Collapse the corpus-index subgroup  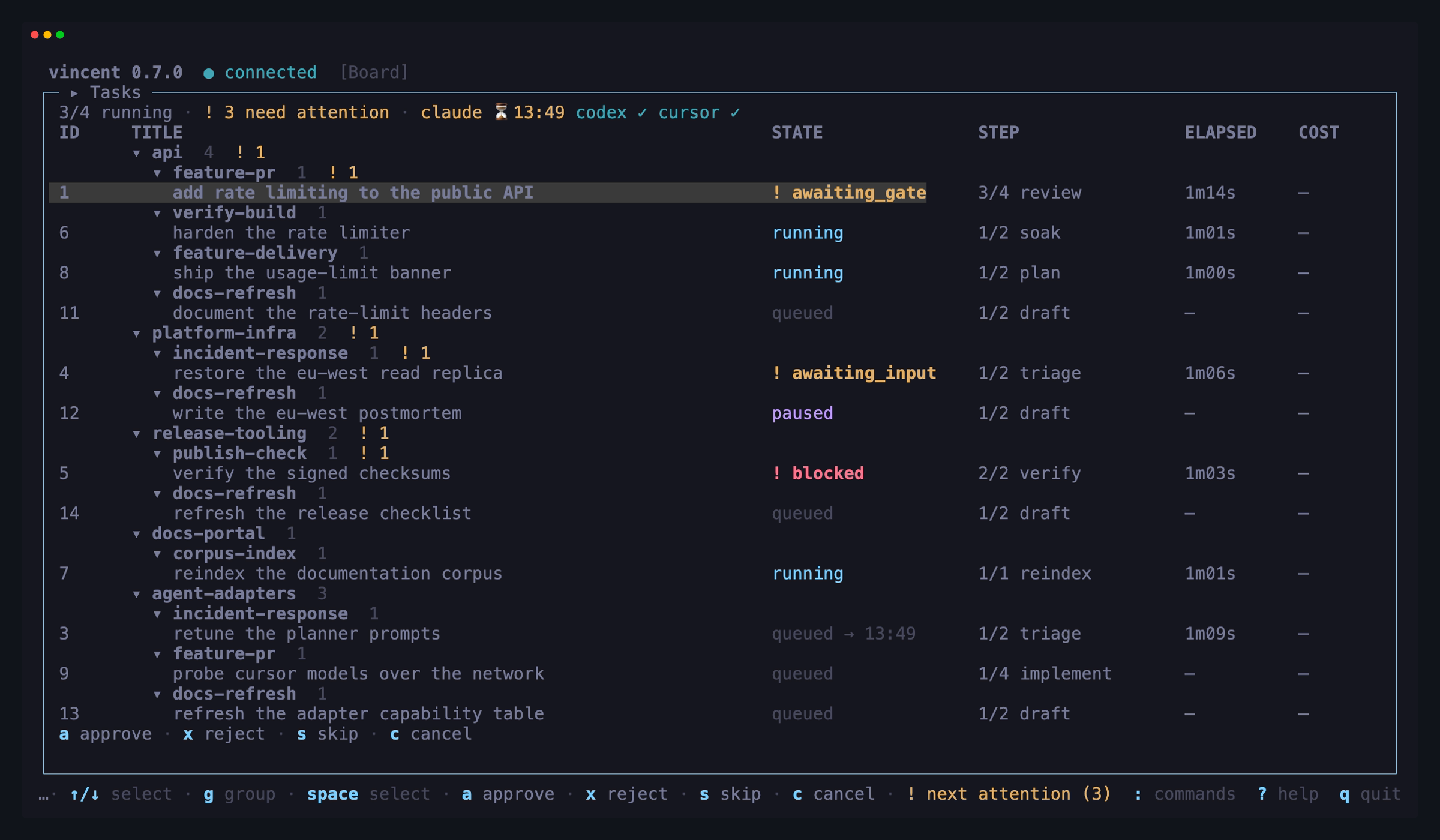pos(157,554)
